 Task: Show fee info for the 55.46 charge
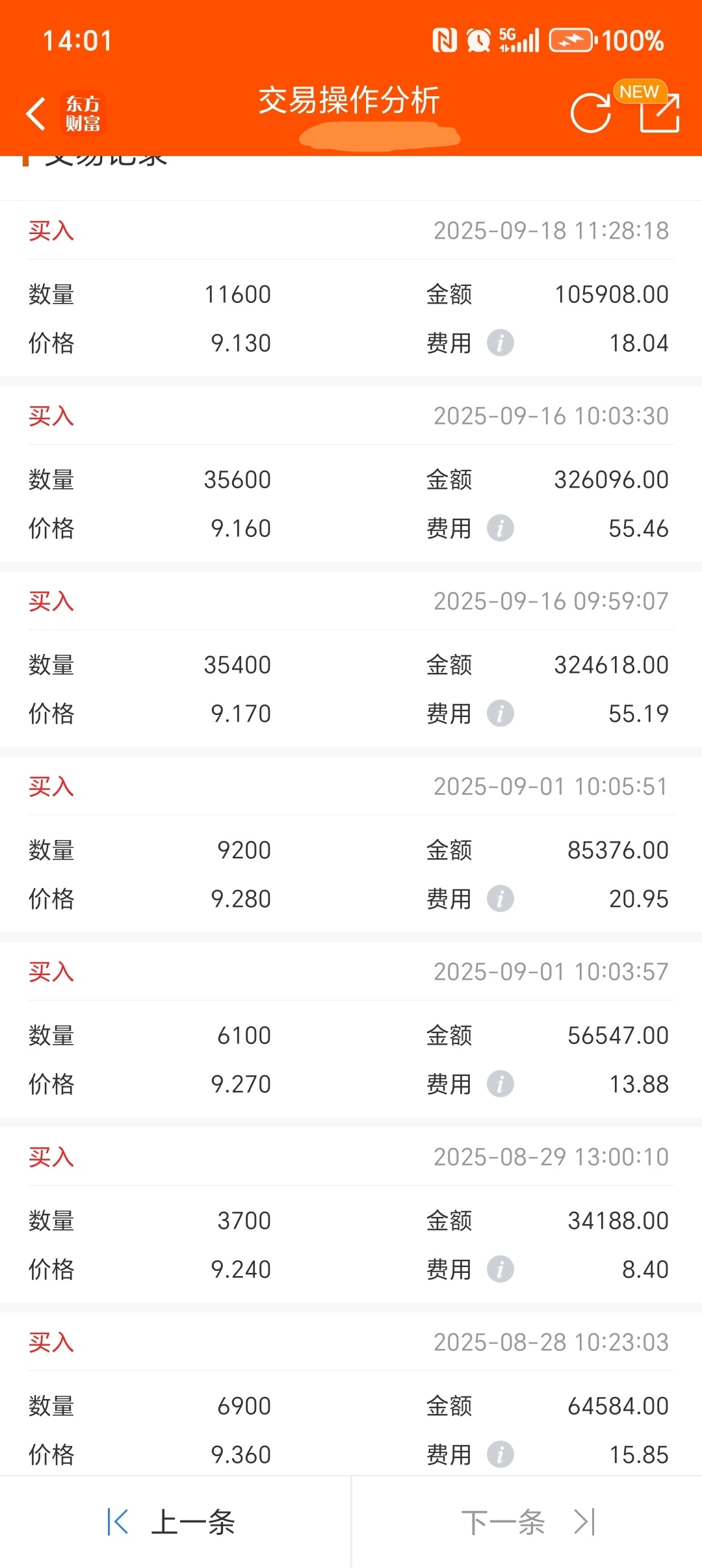tap(500, 528)
